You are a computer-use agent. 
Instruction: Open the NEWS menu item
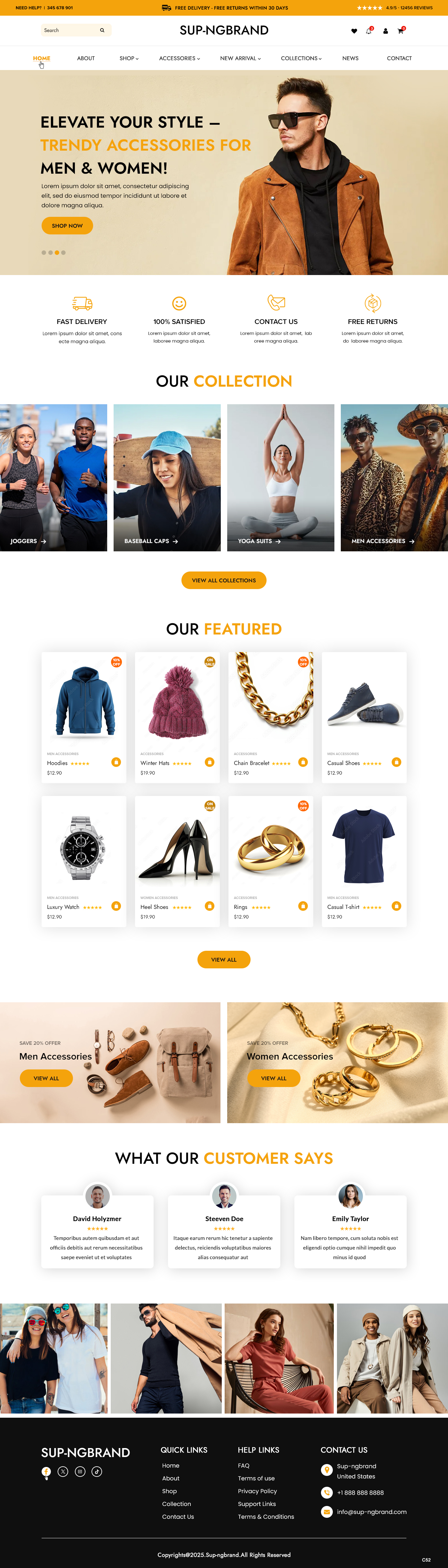[350, 59]
